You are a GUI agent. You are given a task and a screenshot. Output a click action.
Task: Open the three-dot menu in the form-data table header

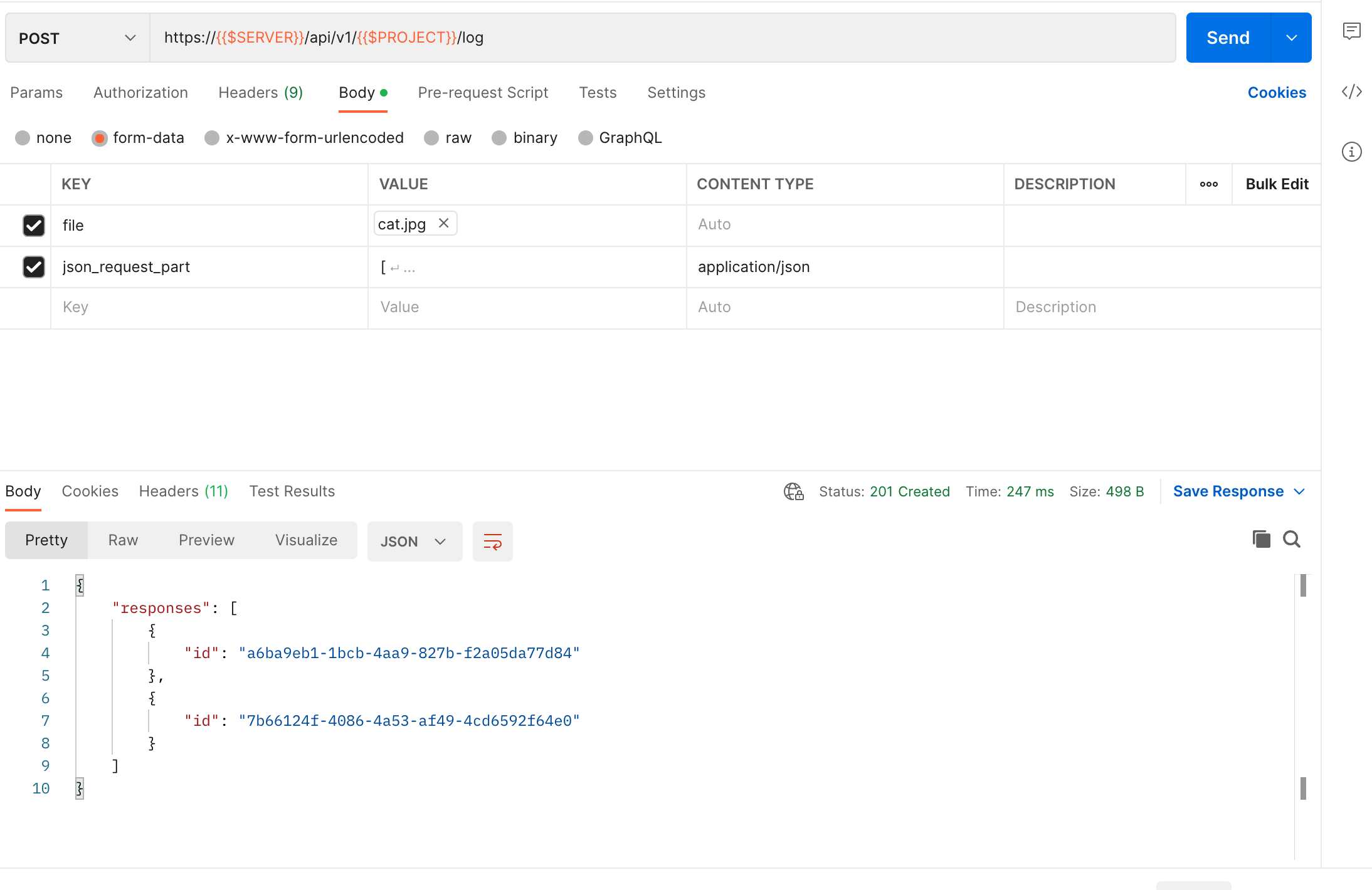[x=1209, y=184]
